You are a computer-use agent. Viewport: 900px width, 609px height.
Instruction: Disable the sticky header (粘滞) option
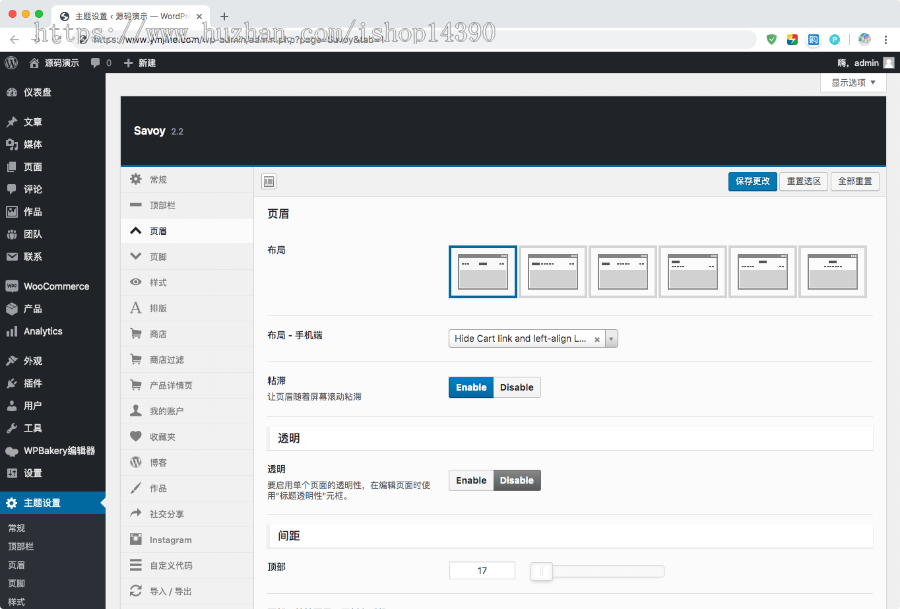click(x=517, y=387)
